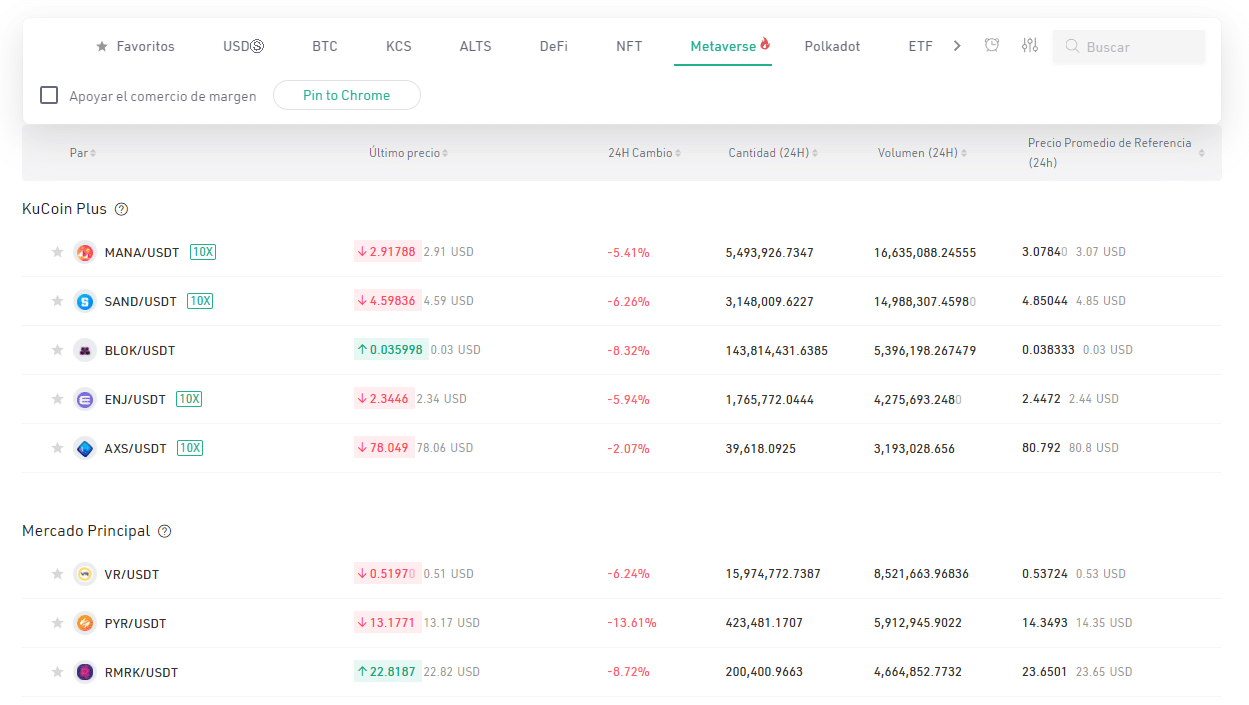Expand more market tabs with right chevron
This screenshot has height=705, width=1249.
[x=957, y=46]
